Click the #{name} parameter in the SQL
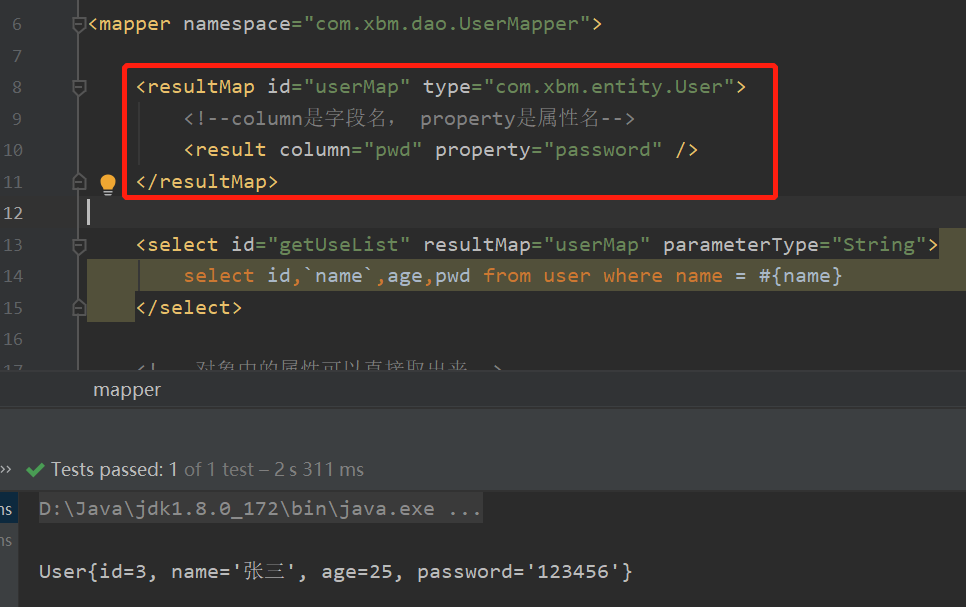The width and height of the screenshot is (966, 607). click(x=800, y=275)
